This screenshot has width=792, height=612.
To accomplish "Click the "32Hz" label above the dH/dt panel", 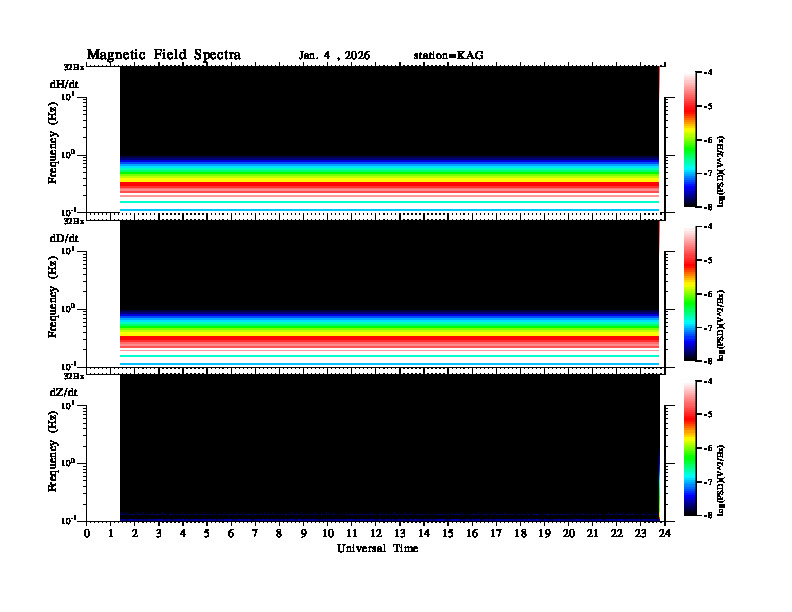I will click(74, 67).
